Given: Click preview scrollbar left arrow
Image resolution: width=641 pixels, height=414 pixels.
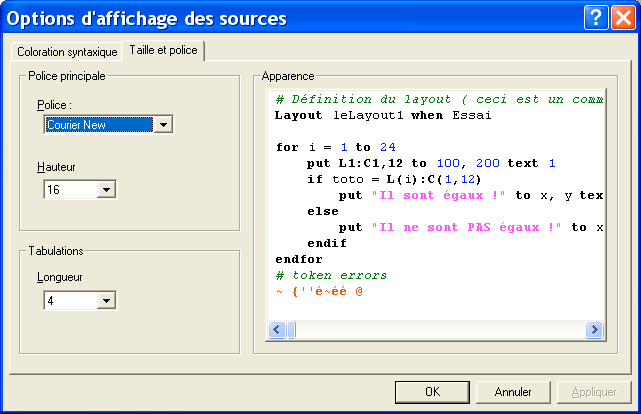Looking at the screenshot, I should (278, 330).
